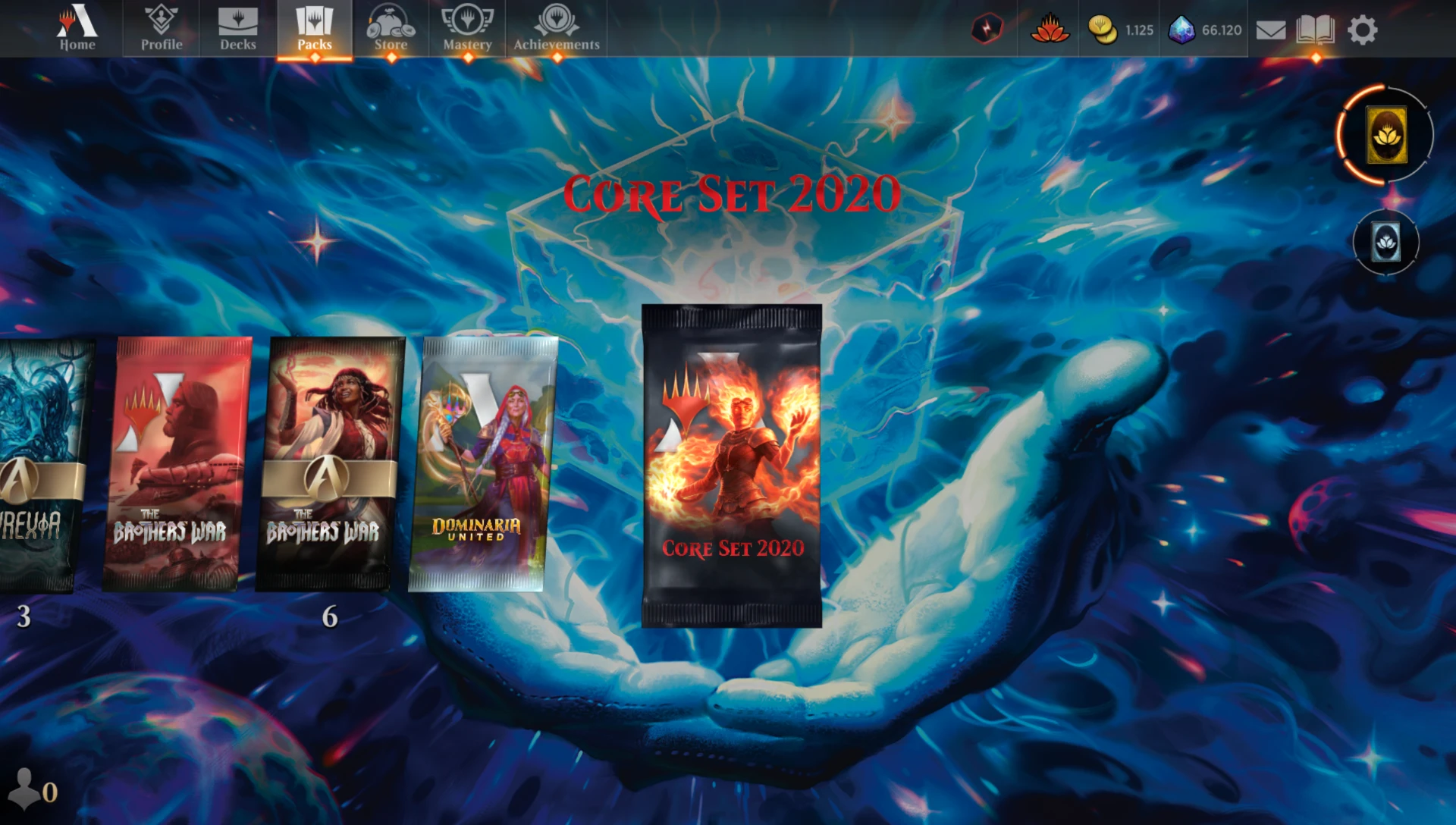
Task: Click the gold coins currency icon
Action: [x=1102, y=30]
